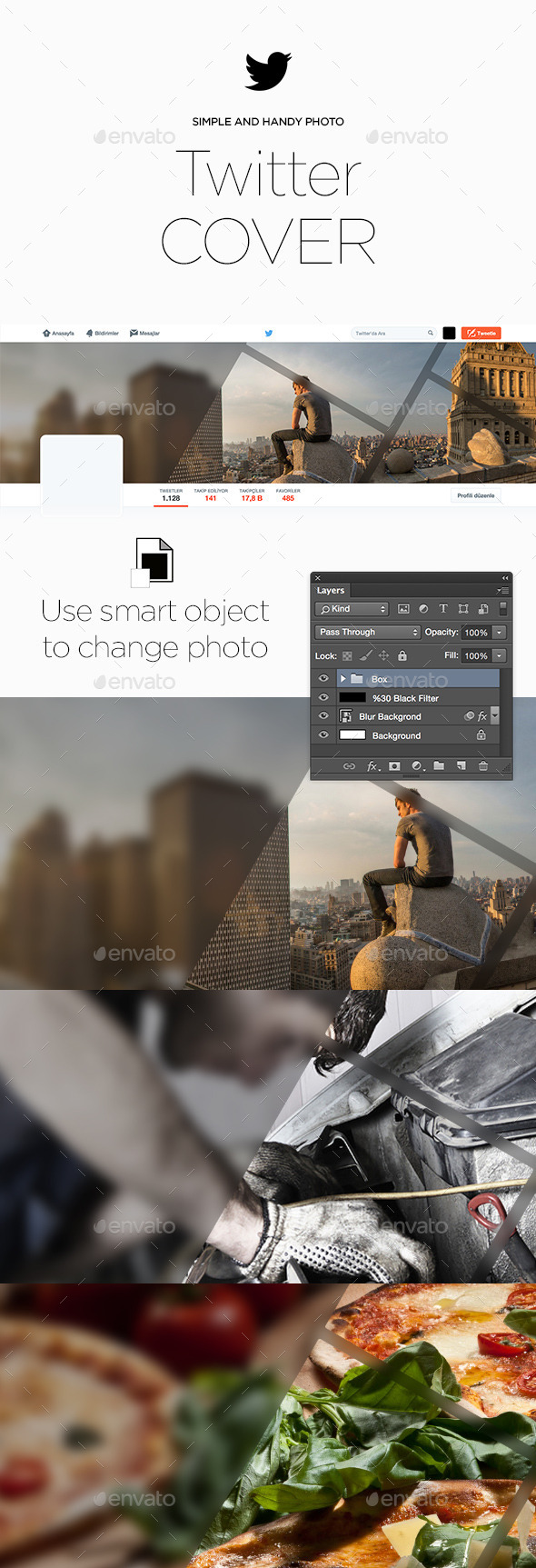The image size is (536, 1568).
Task: Toggle lock image pixels brush icon
Action: [x=365, y=655]
